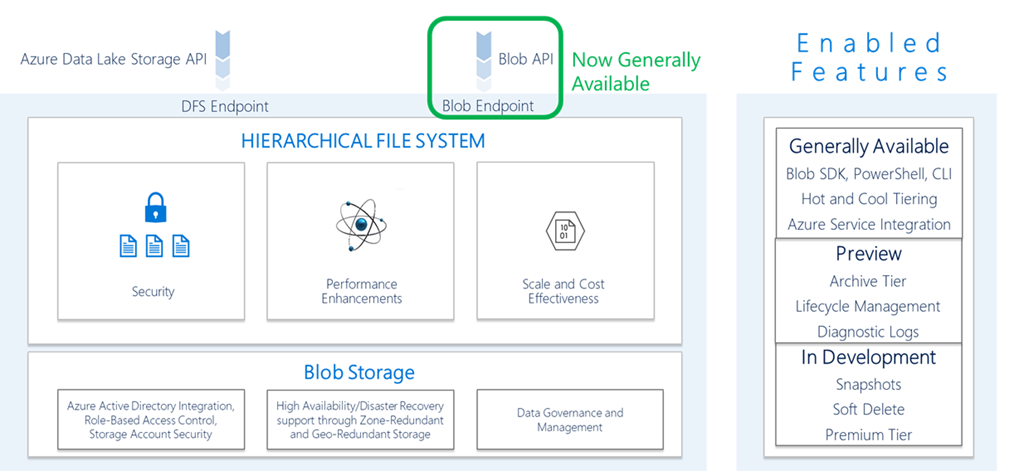Image resolution: width=1024 pixels, height=471 pixels.
Task: Select Soft Delete under In Development
Action: pos(868,409)
